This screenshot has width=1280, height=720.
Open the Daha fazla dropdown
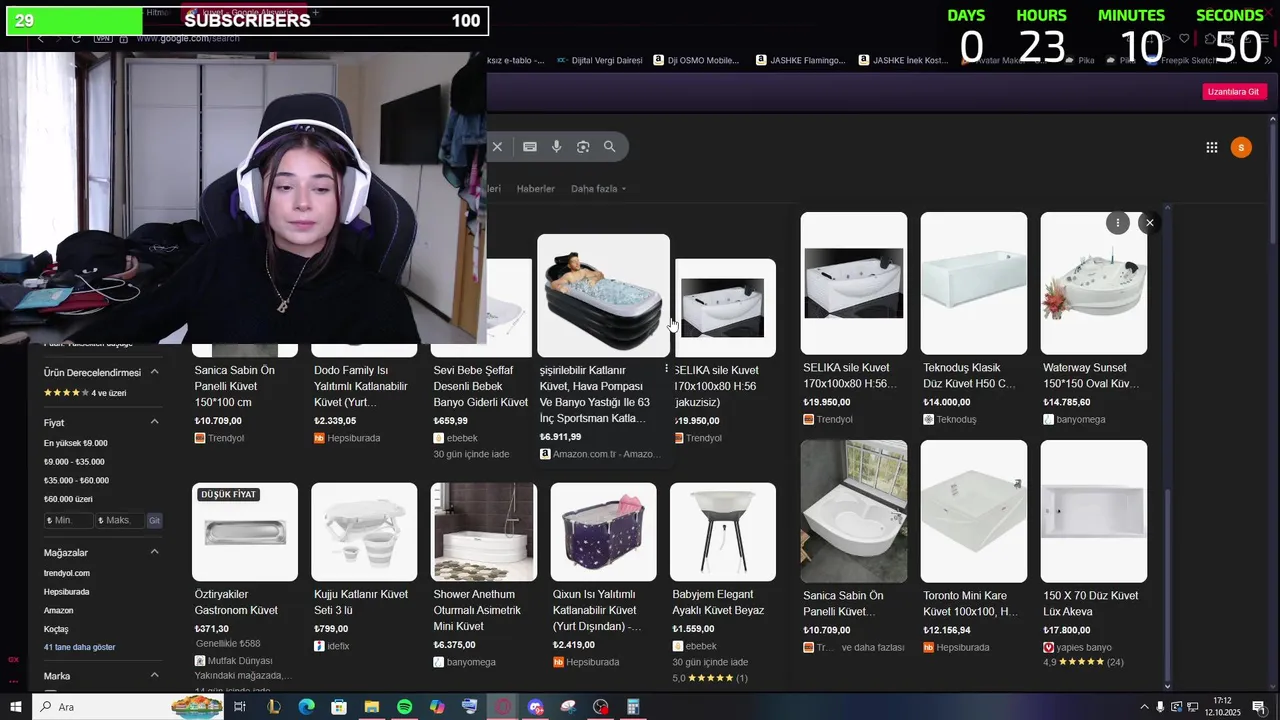(598, 188)
